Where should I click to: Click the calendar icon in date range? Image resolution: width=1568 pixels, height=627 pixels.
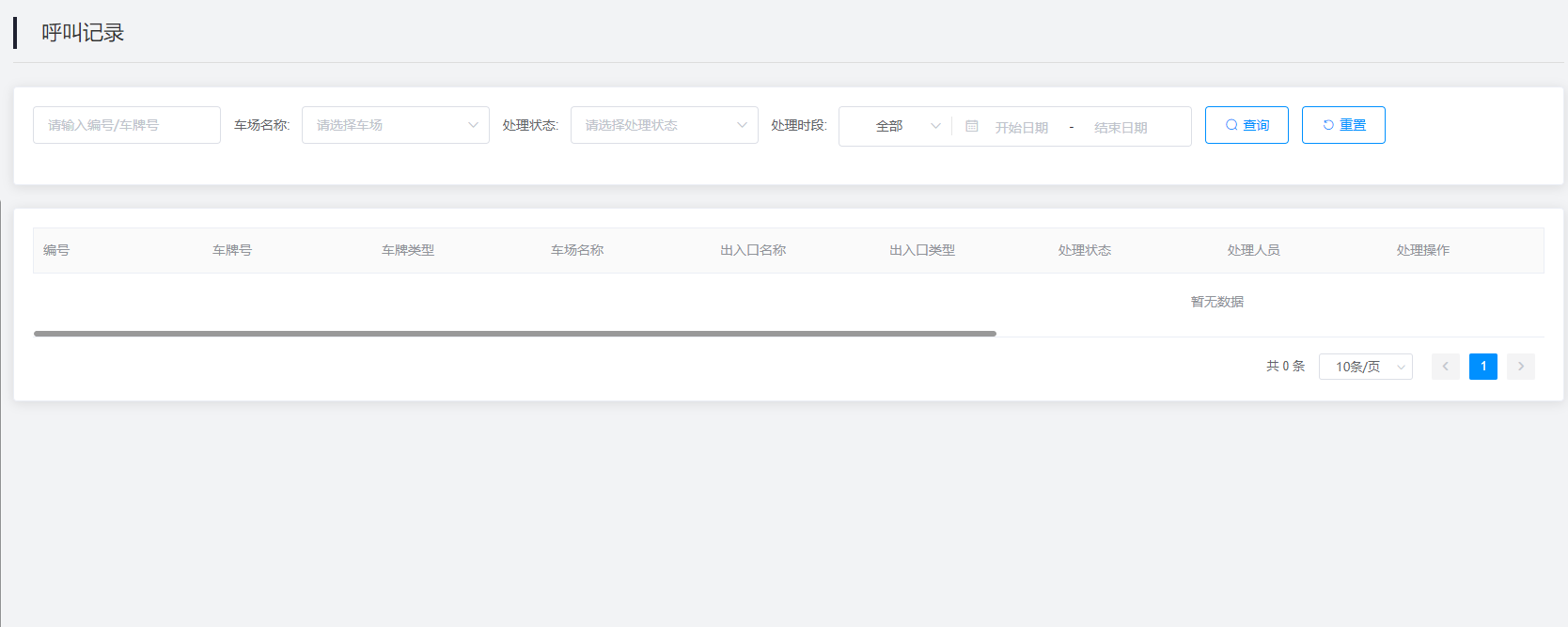972,126
